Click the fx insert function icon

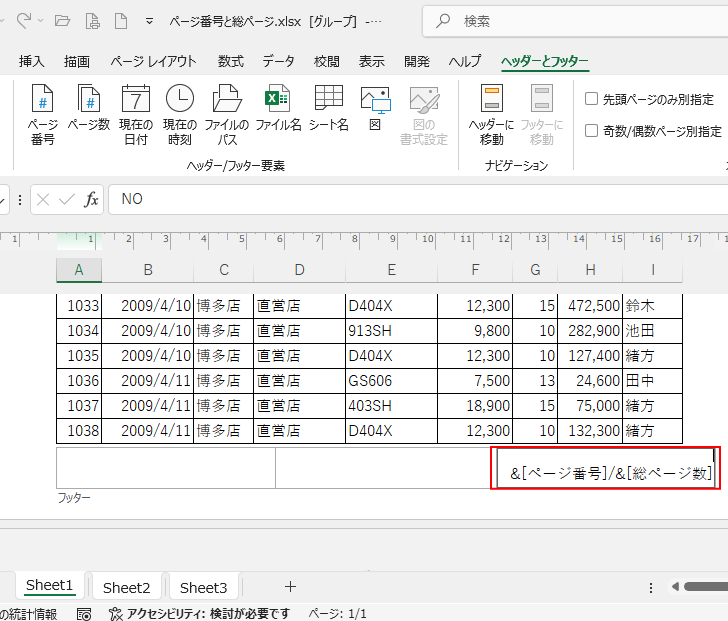point(91,200)
